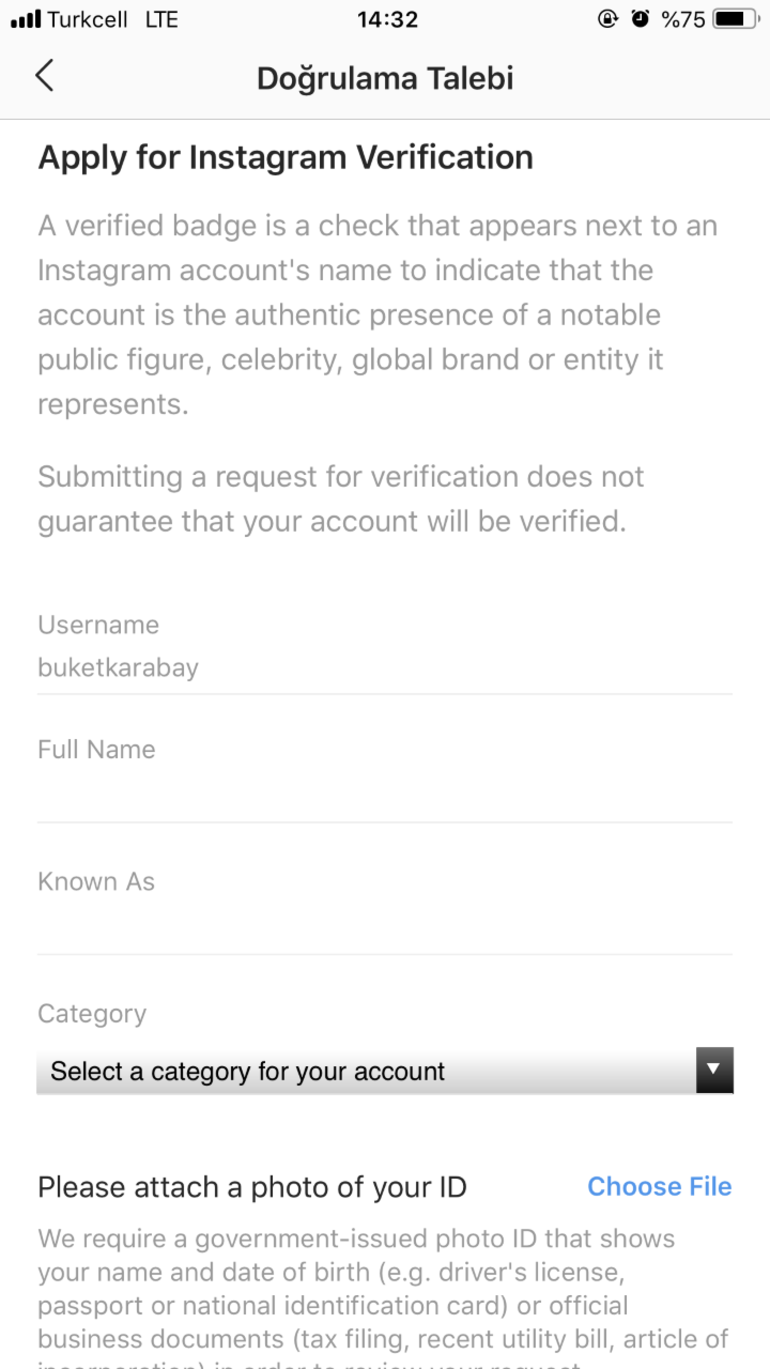Screen dimensions: 770x1369
Task: Tap the Doğrulama Talebi page title
Action: (385, 78)
